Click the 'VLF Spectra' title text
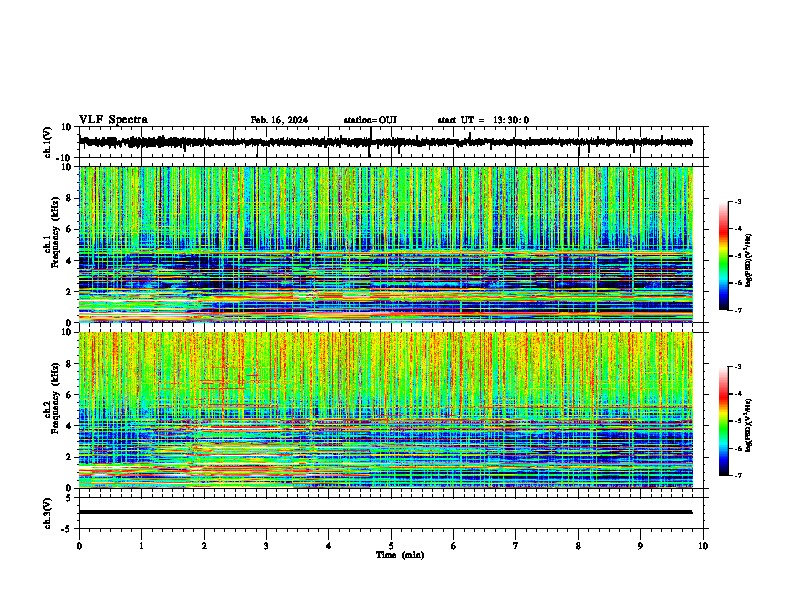 (x=113, y=120)
